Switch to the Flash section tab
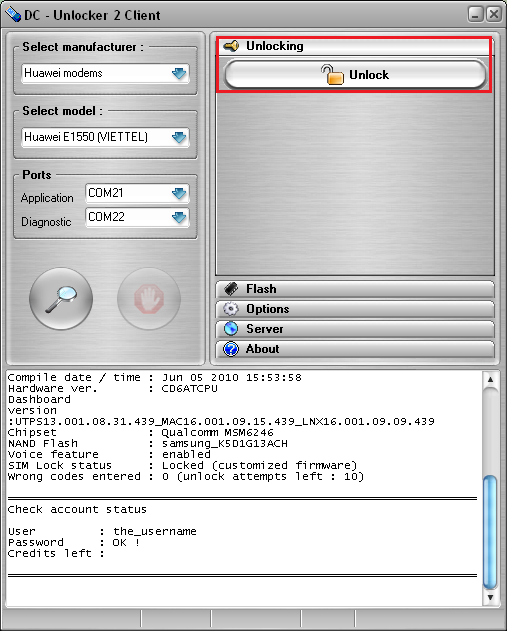The width and height of the screenshot is (508, 631). click(355, 289)
